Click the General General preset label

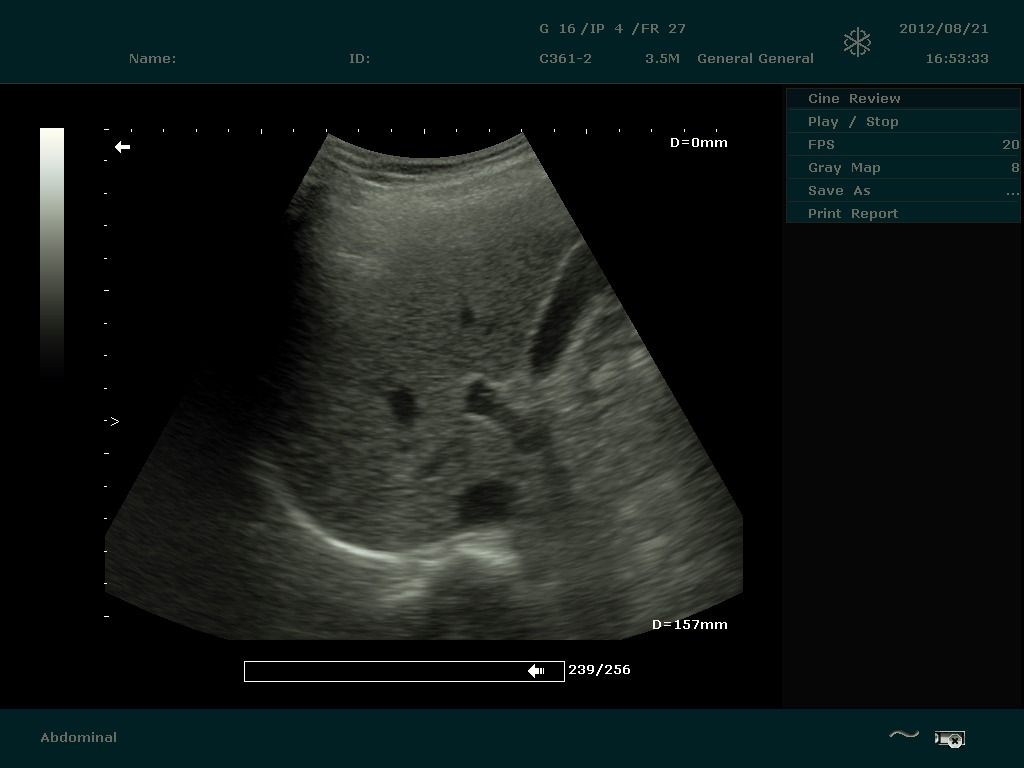click(755, 58)
